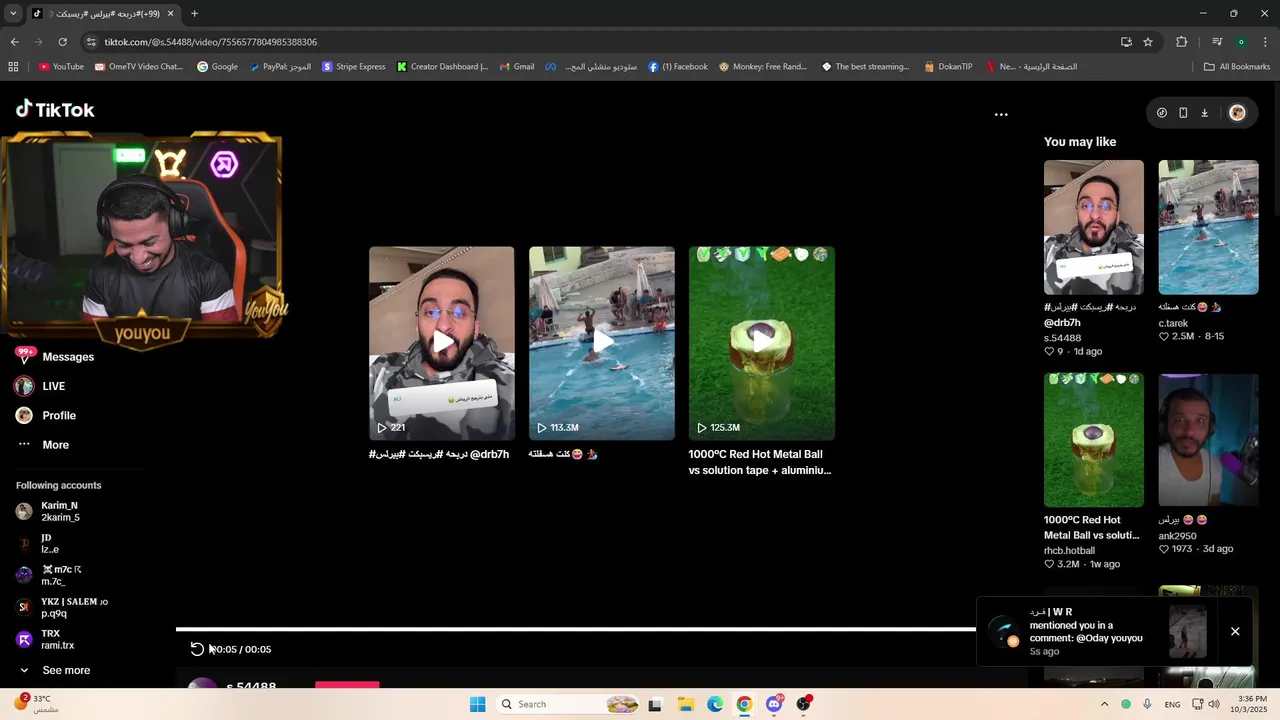Open Gmail bookmark
Image resolution: width=1280 pixels, height=720 pixels.
coord(517,67)
